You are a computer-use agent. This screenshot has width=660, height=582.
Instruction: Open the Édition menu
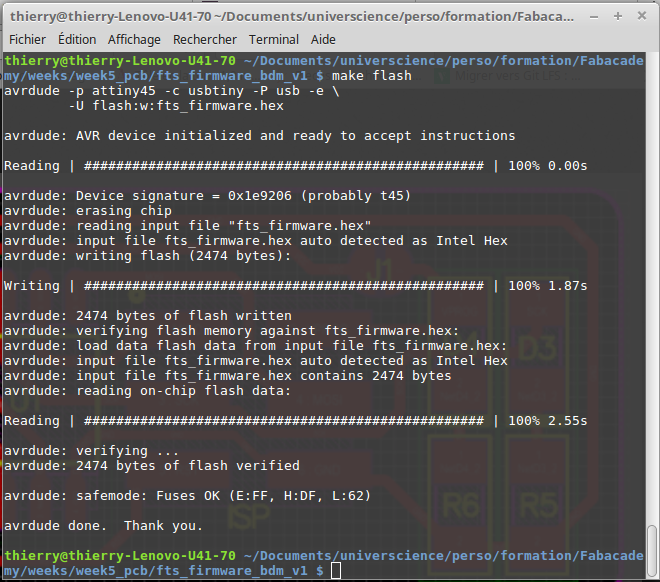tap(77, 40)
